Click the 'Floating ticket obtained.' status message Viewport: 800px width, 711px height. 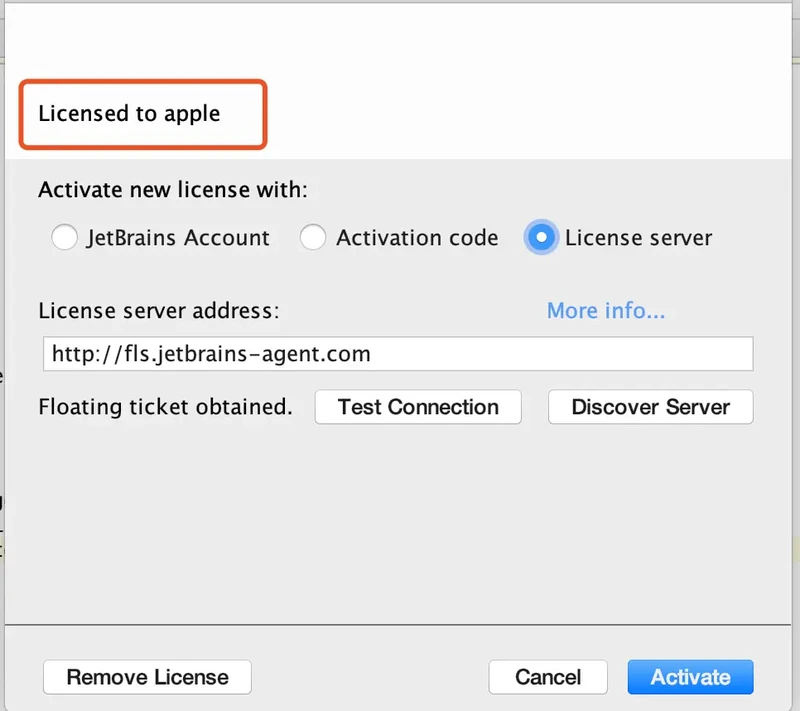click(165, 407)
